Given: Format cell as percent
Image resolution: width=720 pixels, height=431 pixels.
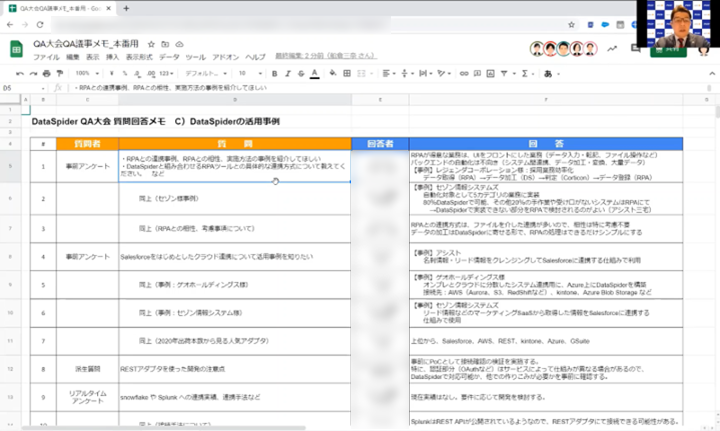Looking at the screenshot, I should 125,73.
